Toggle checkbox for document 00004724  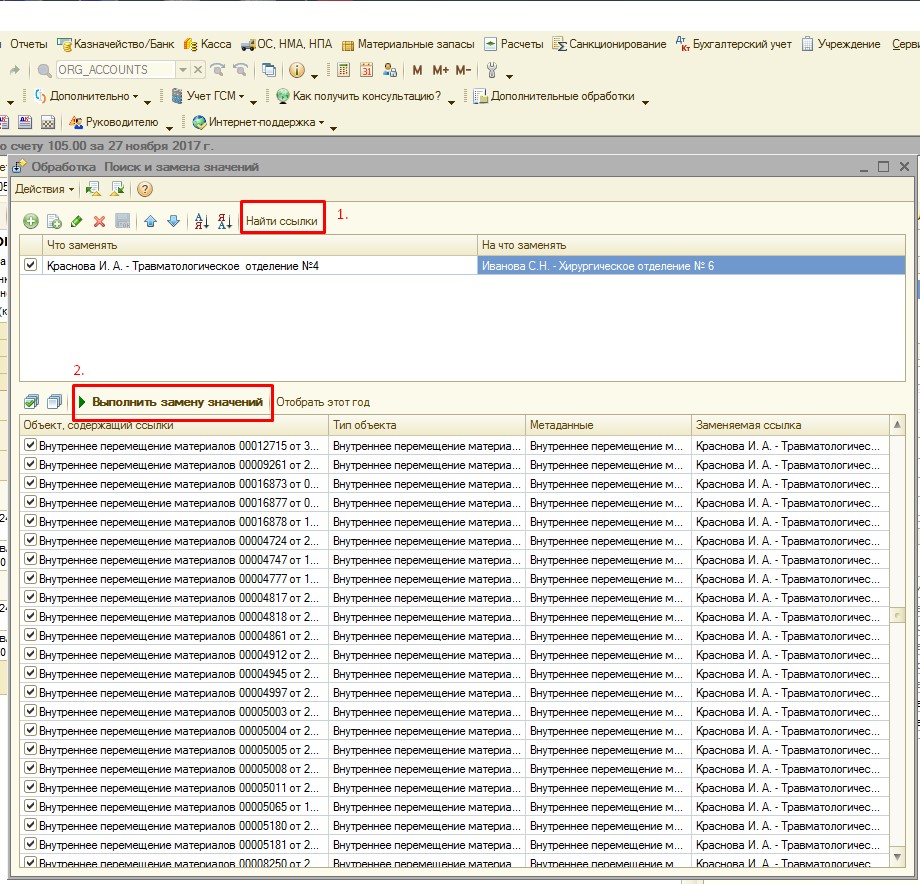click(30, 540)
